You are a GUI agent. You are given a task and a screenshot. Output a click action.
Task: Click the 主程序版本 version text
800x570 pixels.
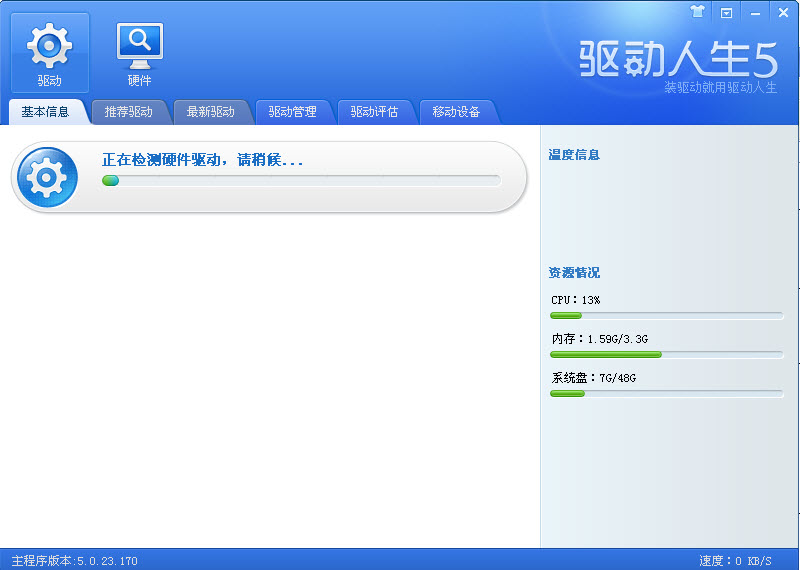[74, 561]
